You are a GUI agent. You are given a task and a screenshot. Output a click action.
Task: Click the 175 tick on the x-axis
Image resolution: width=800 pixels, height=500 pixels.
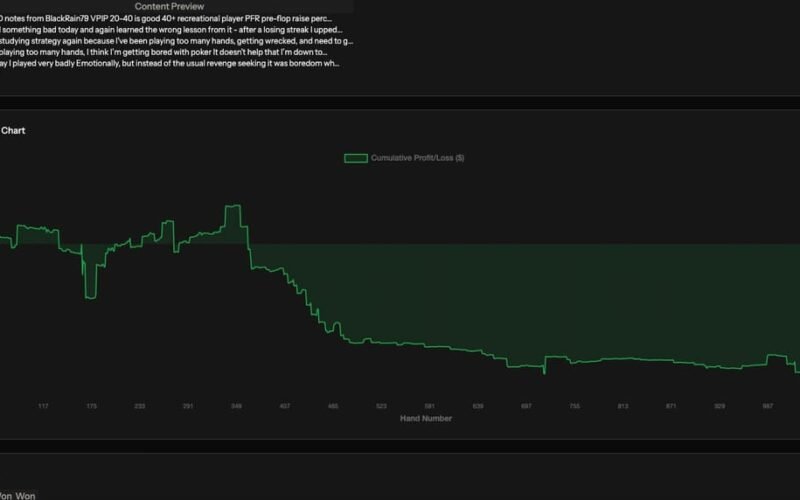92,406
